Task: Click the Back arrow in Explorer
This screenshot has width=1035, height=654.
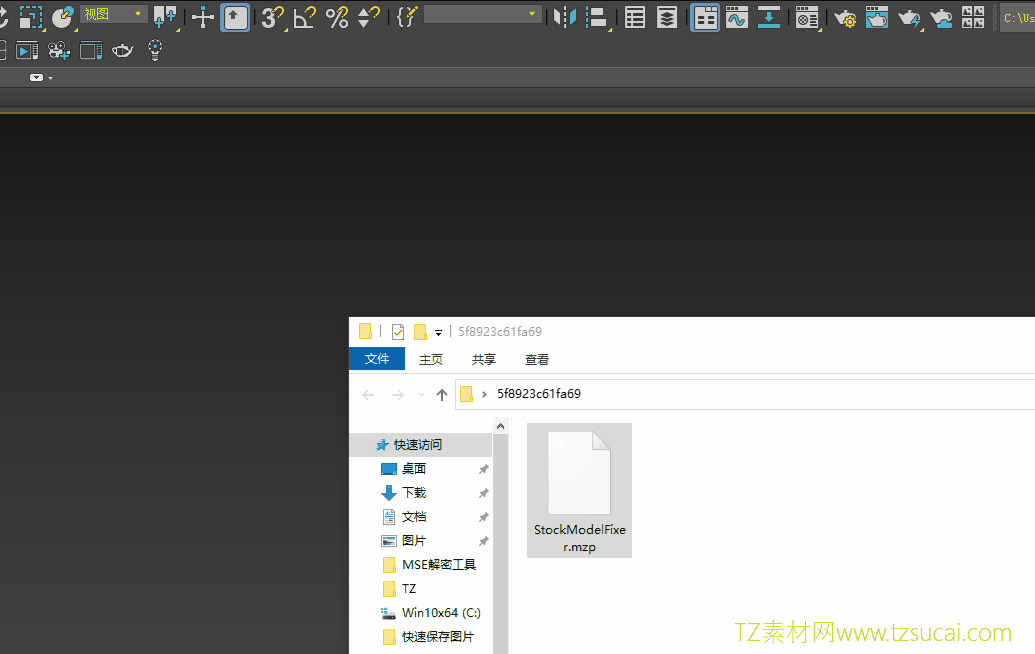Action: click(x=368, y=395)
